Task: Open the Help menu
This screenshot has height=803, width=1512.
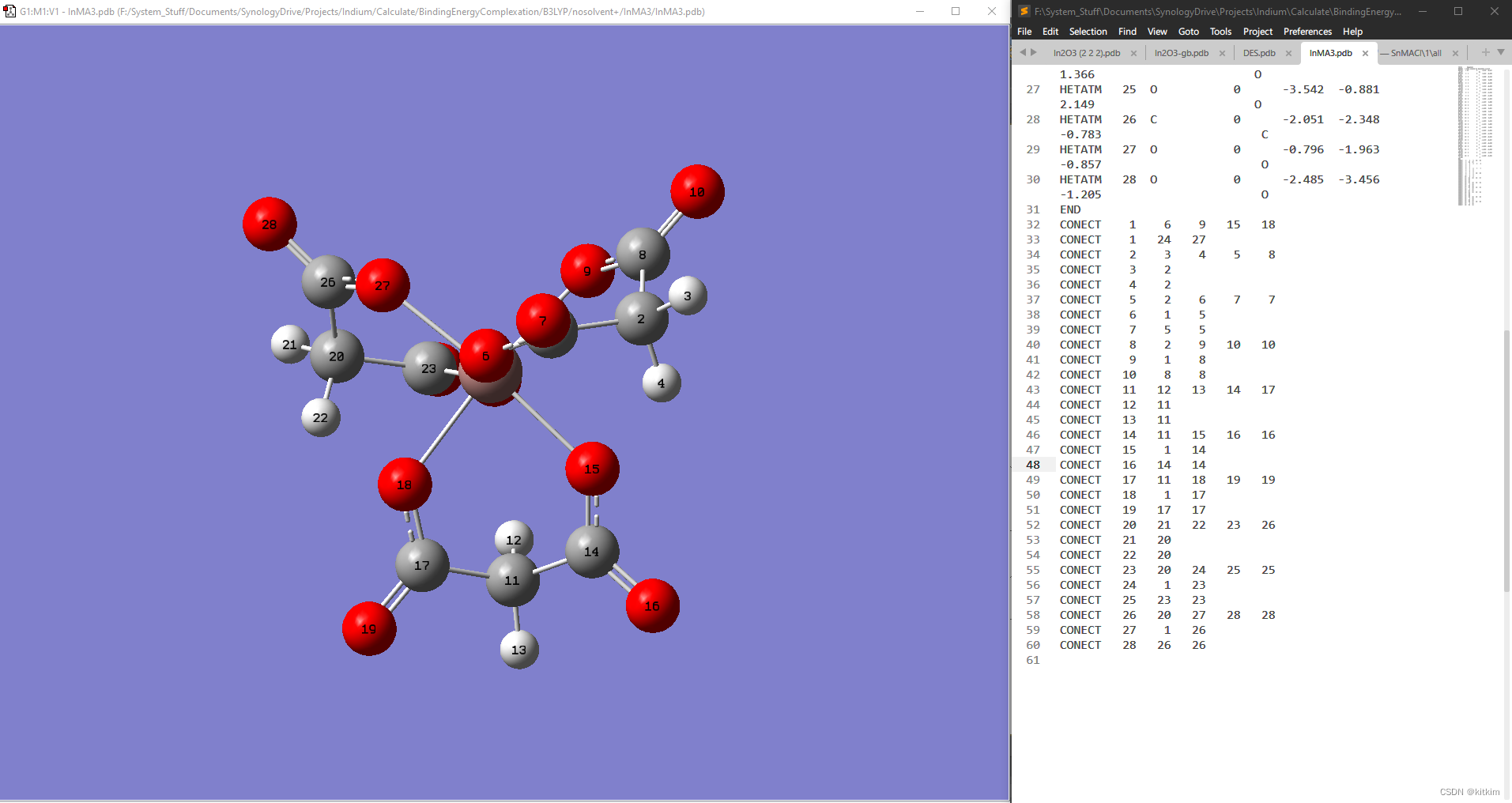Action: tap(1352, 32)
